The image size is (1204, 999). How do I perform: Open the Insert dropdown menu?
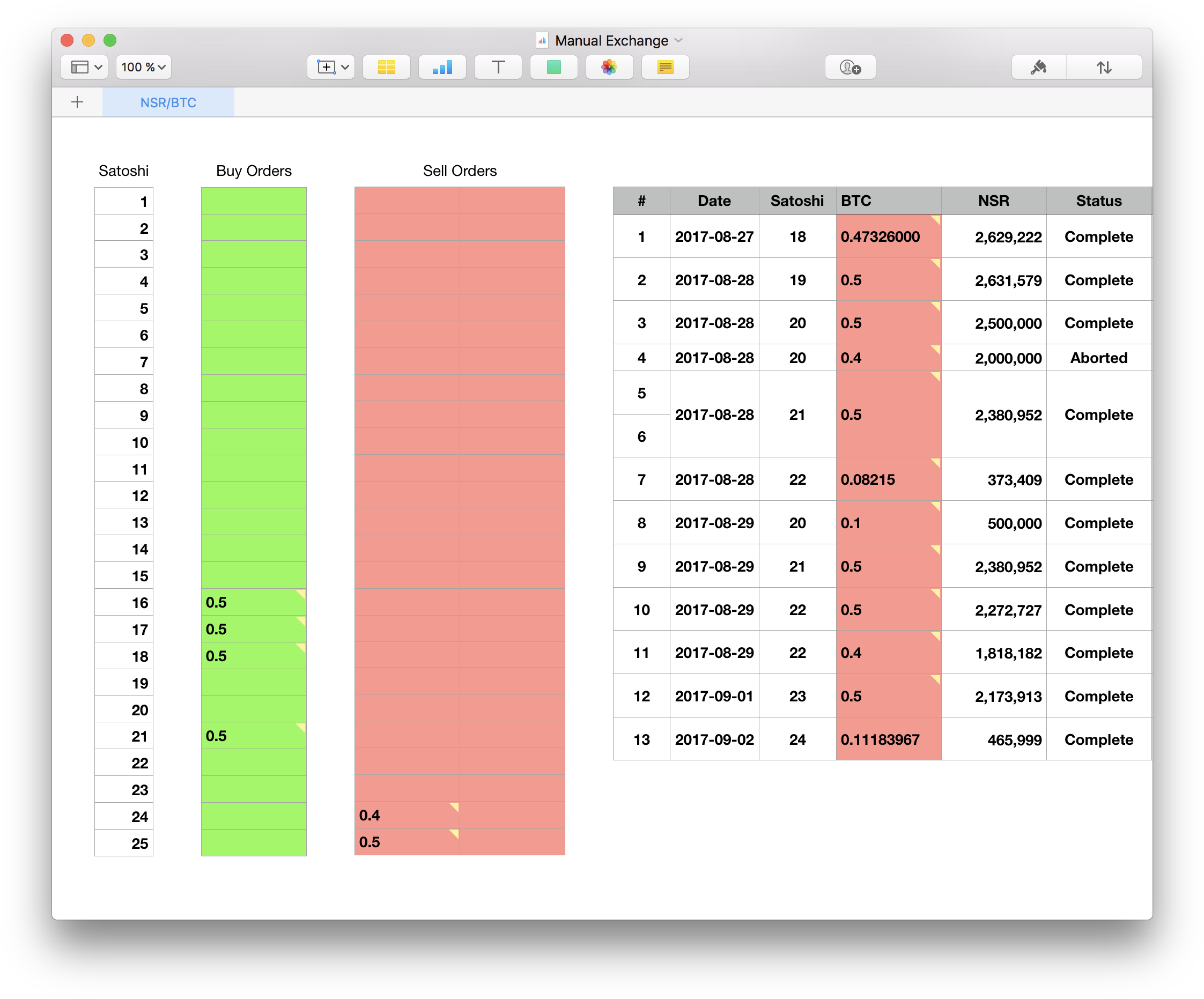pyautogui.click(x=331, y=67)
